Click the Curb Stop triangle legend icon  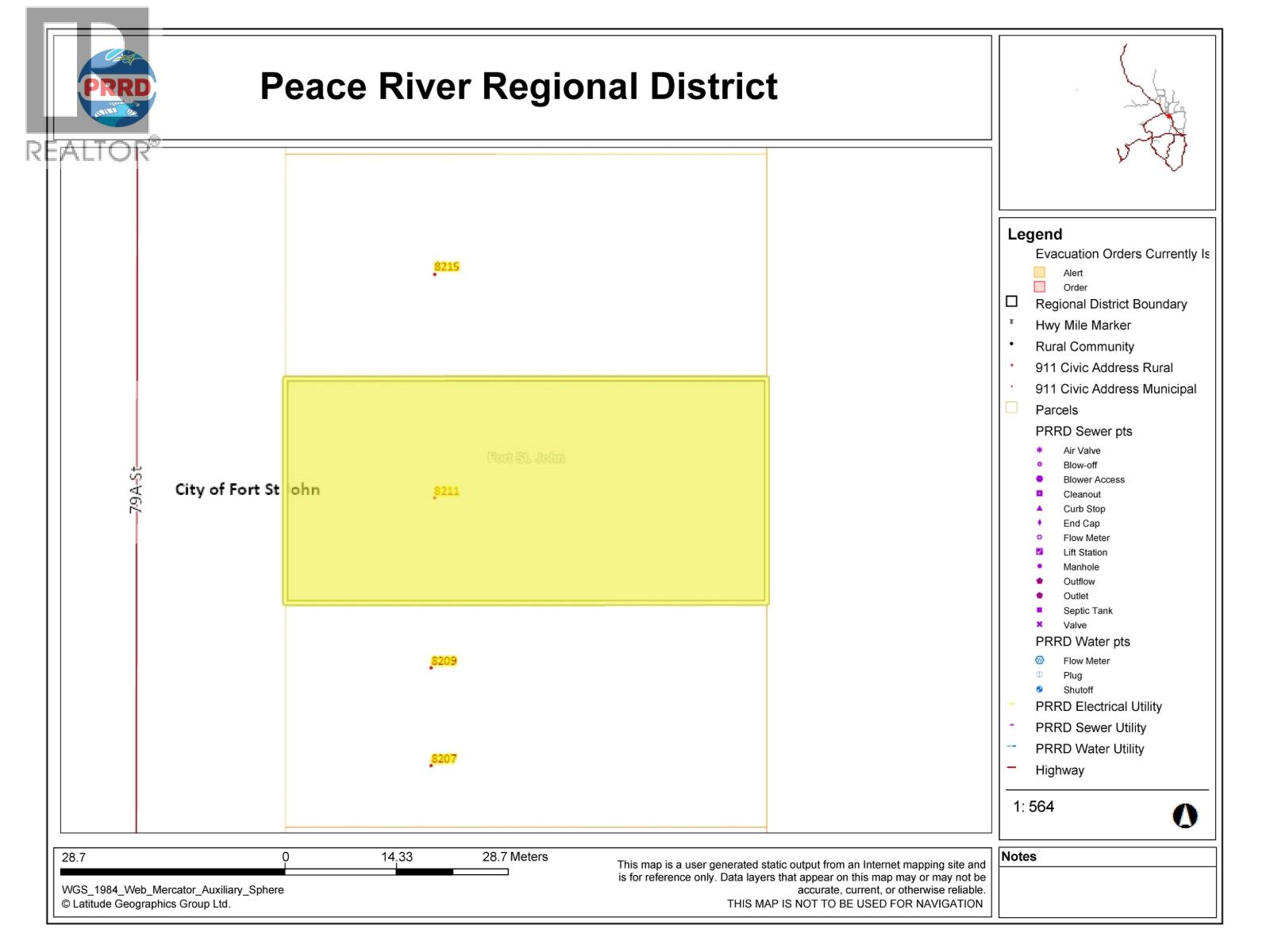pos(1039,509)
